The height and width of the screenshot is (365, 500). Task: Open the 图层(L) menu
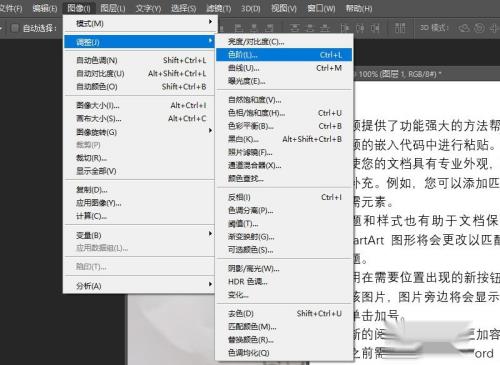[113, 8]
